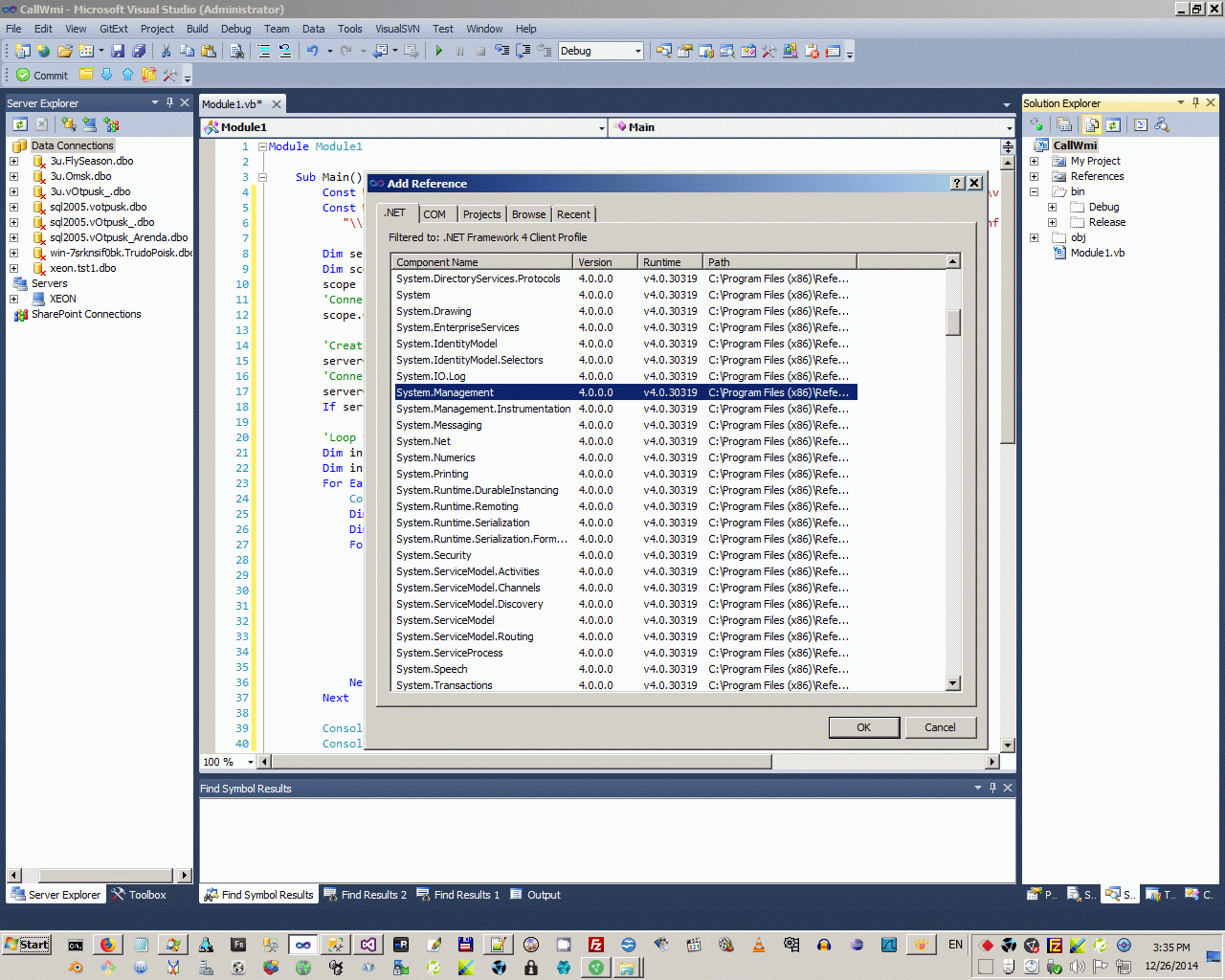
Task: Select the System.Messaging component row
Action: point(626,425)
